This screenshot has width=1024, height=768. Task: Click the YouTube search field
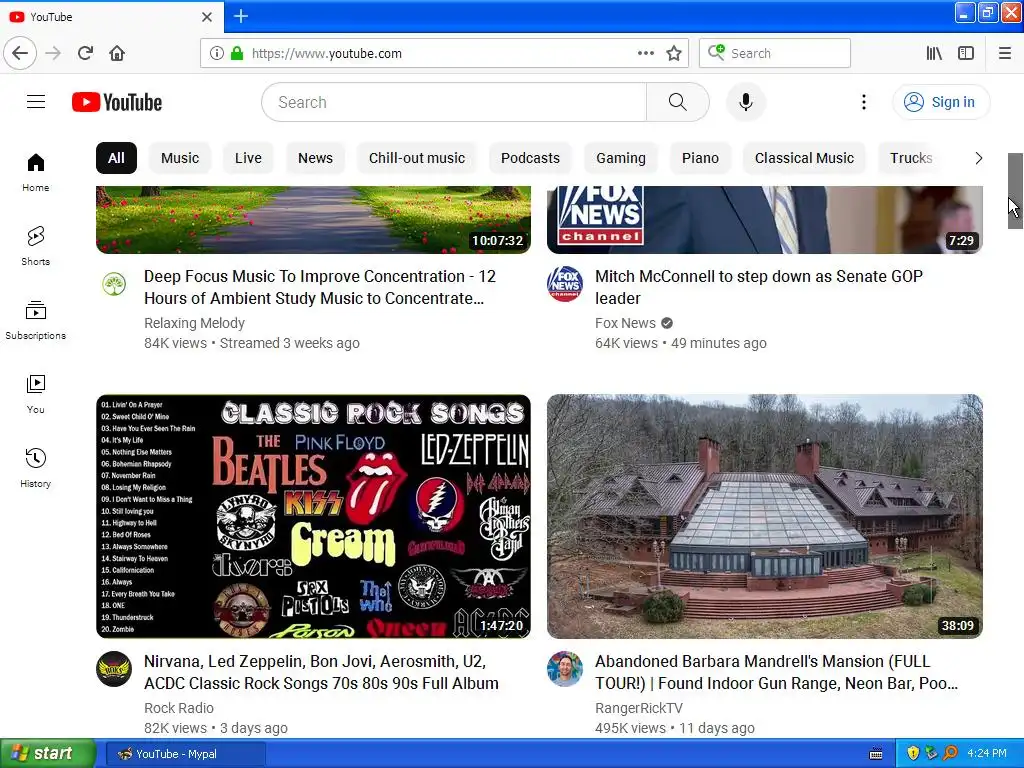tap(454, 102)
